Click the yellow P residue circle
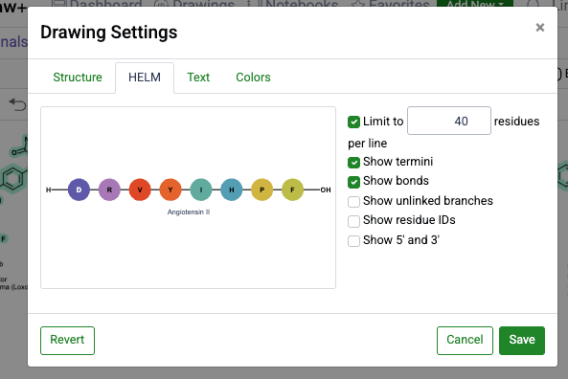The image size is (568, 379). [262, 190]
